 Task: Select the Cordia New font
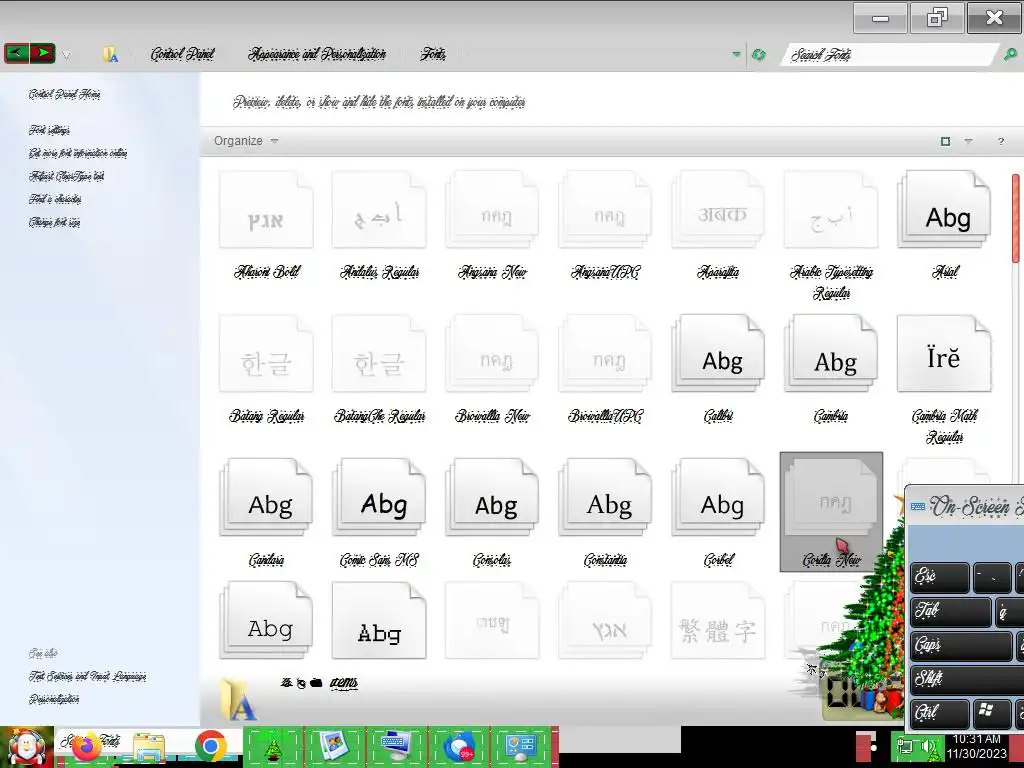coord(831,512)
